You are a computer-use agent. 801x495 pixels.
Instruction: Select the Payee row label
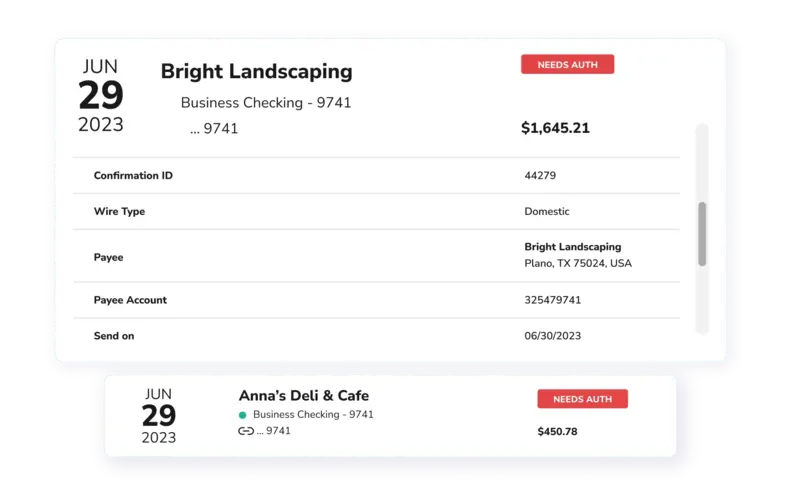pyautogui.click(x=108, y=257)
